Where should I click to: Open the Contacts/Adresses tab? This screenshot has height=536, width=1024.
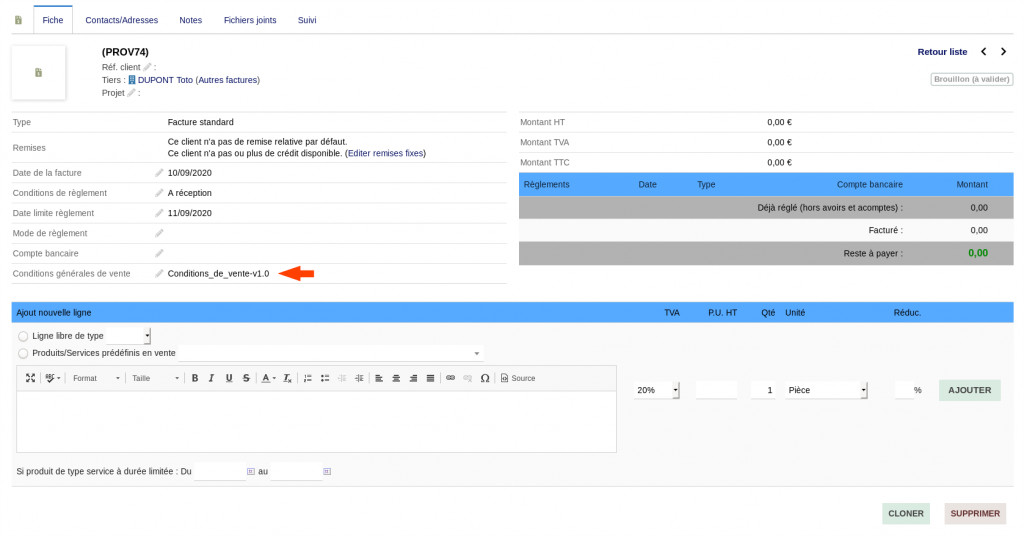pos(121,20)
